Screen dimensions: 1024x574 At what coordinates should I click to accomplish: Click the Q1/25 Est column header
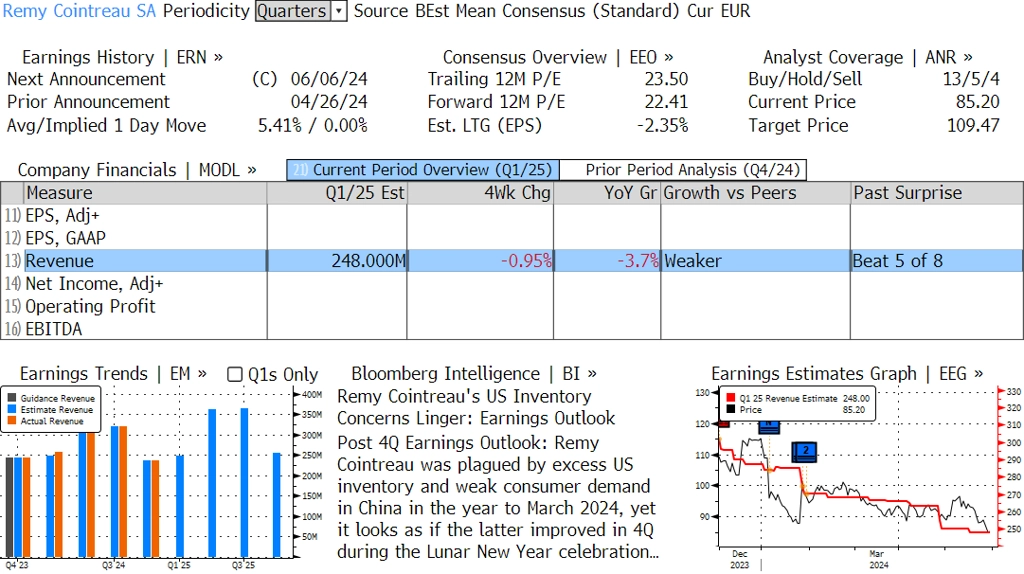[x=337, y=193]
